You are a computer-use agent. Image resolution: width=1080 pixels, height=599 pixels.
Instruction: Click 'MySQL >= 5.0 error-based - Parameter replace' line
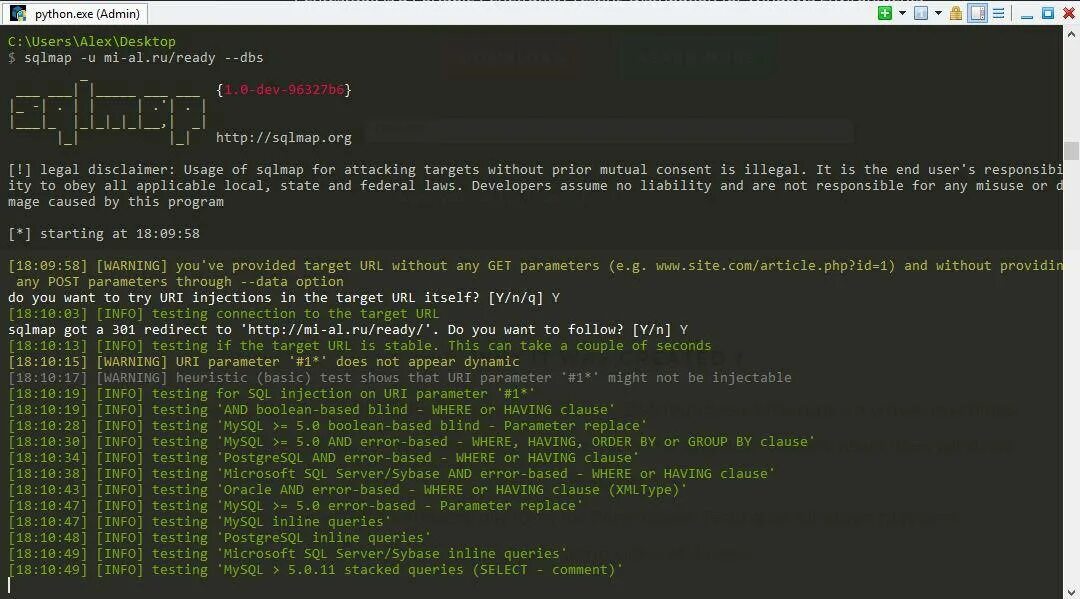295,506
